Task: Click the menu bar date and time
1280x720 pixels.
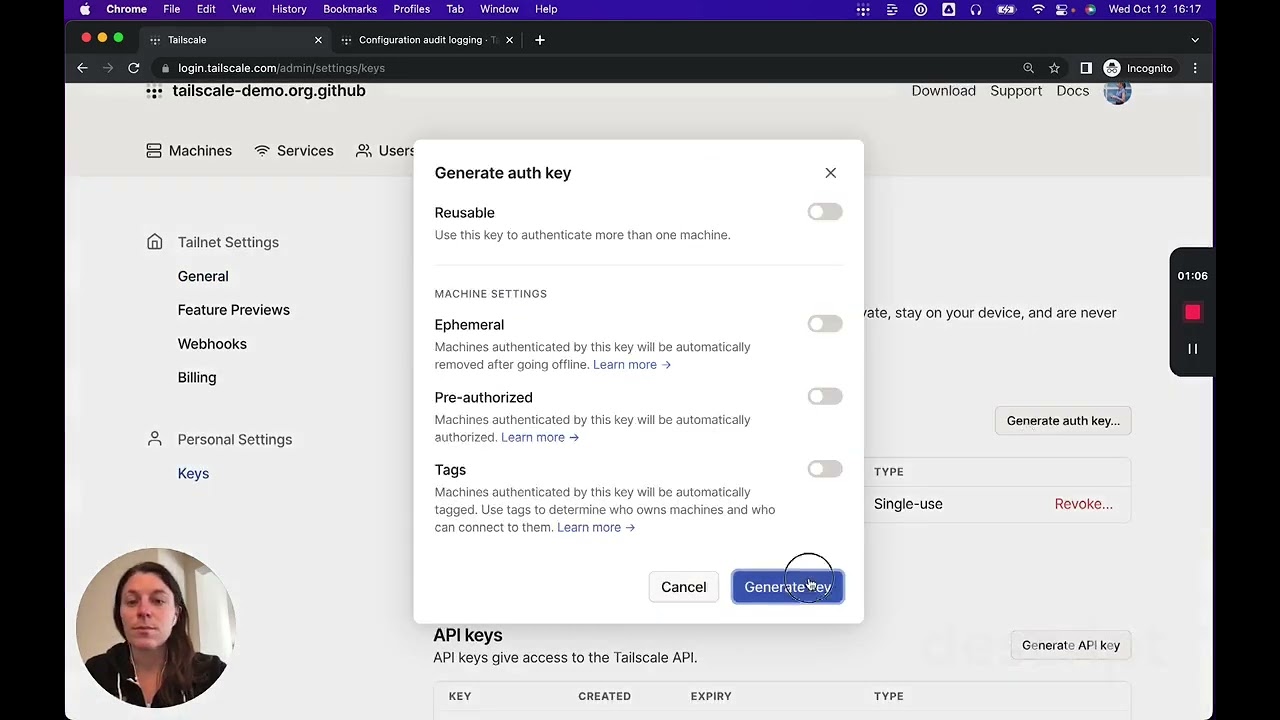Action: [x=1155, y=9]
